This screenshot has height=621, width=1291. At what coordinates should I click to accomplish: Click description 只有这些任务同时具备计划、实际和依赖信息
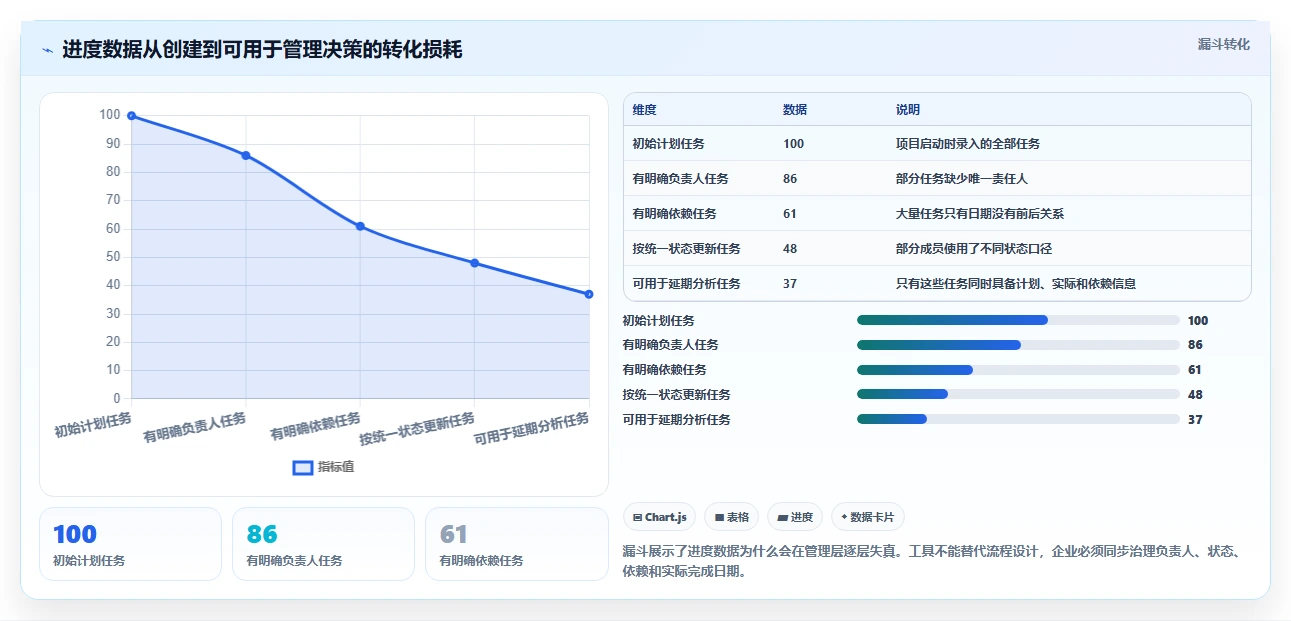pos(1016,284)
